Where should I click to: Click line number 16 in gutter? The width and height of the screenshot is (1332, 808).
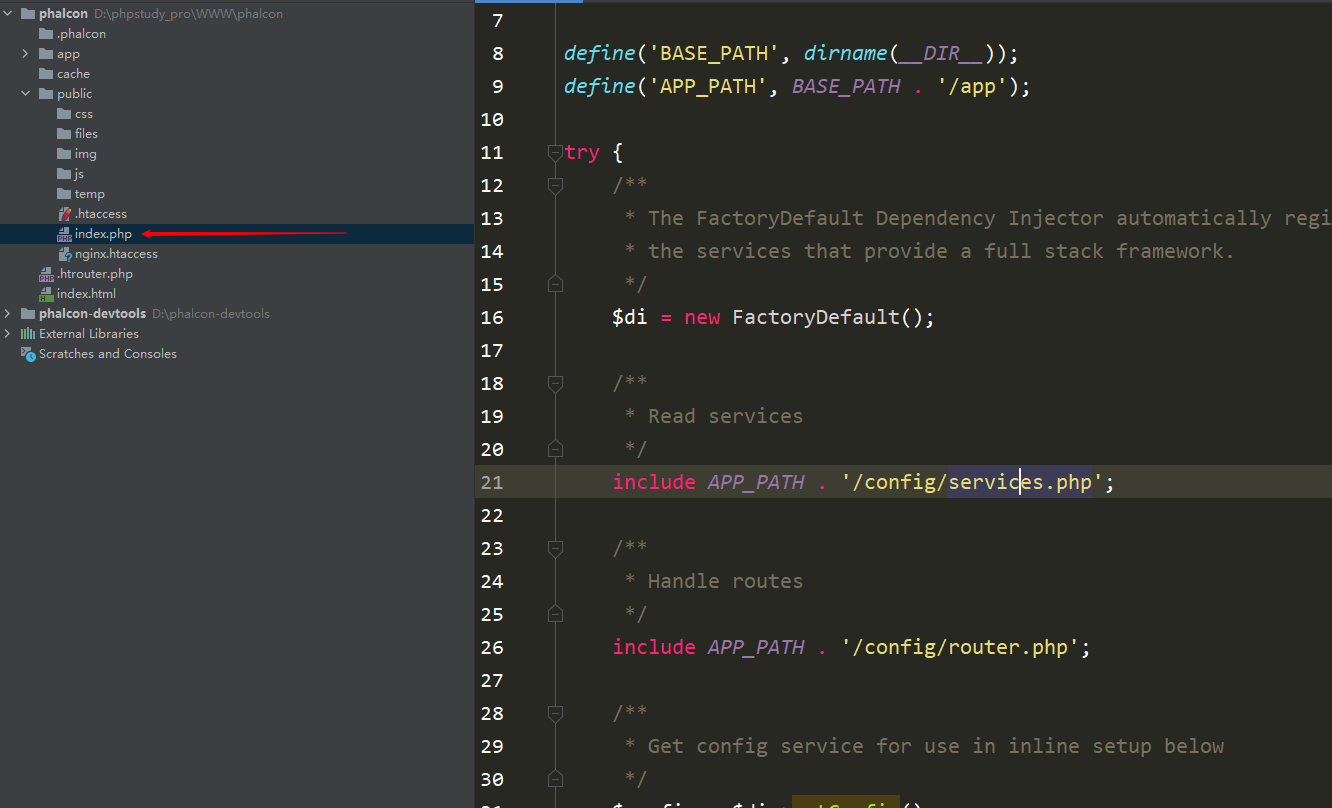492,317
